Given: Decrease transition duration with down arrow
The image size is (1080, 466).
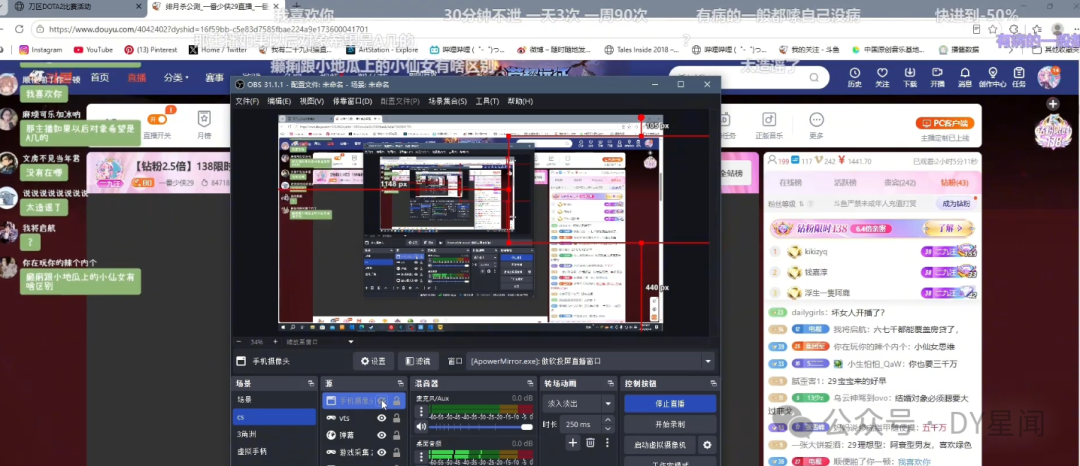Looking at the screenshot, I should click(x=608, y=428).
